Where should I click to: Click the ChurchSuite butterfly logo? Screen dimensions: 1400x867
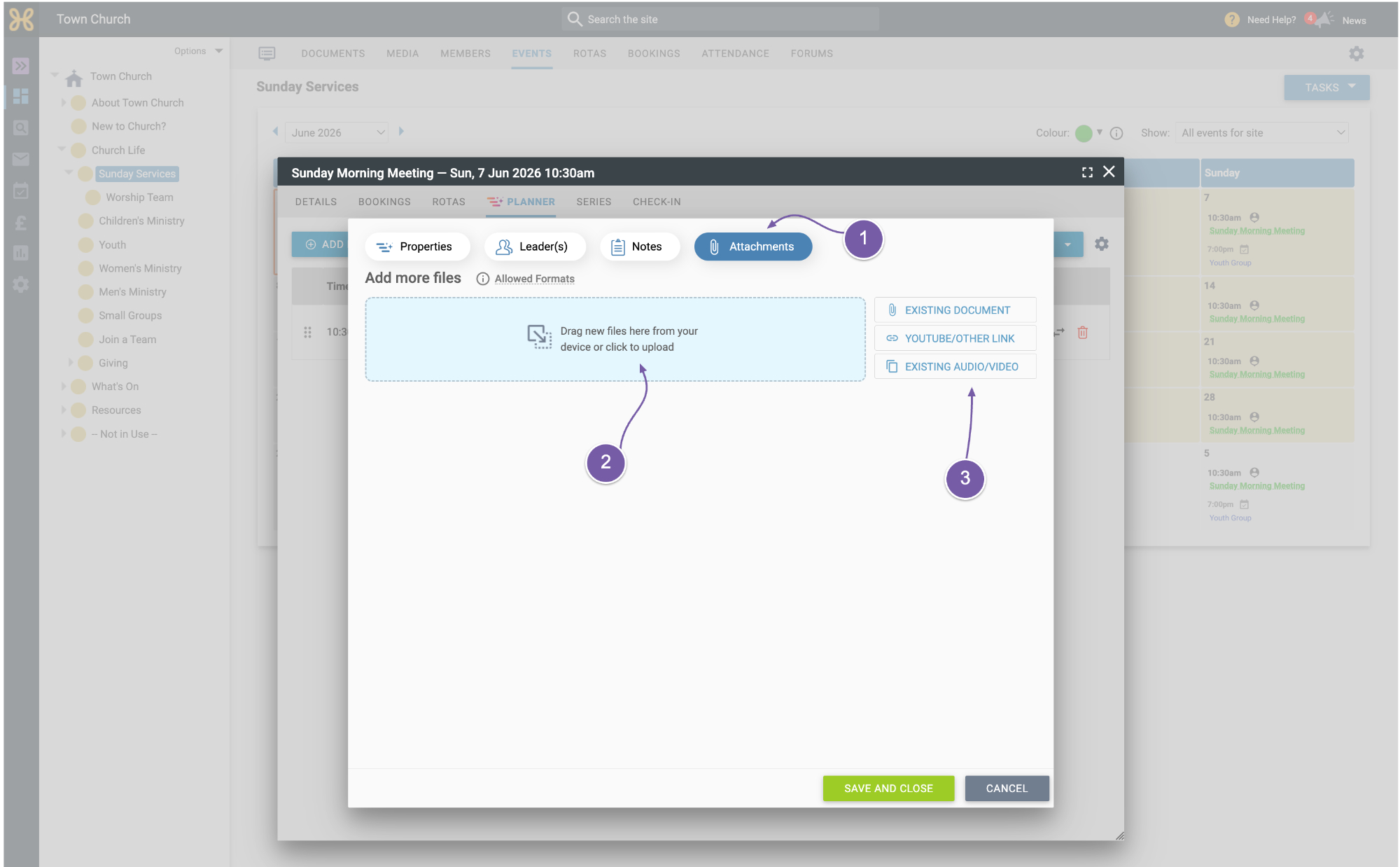coord(21,20)
